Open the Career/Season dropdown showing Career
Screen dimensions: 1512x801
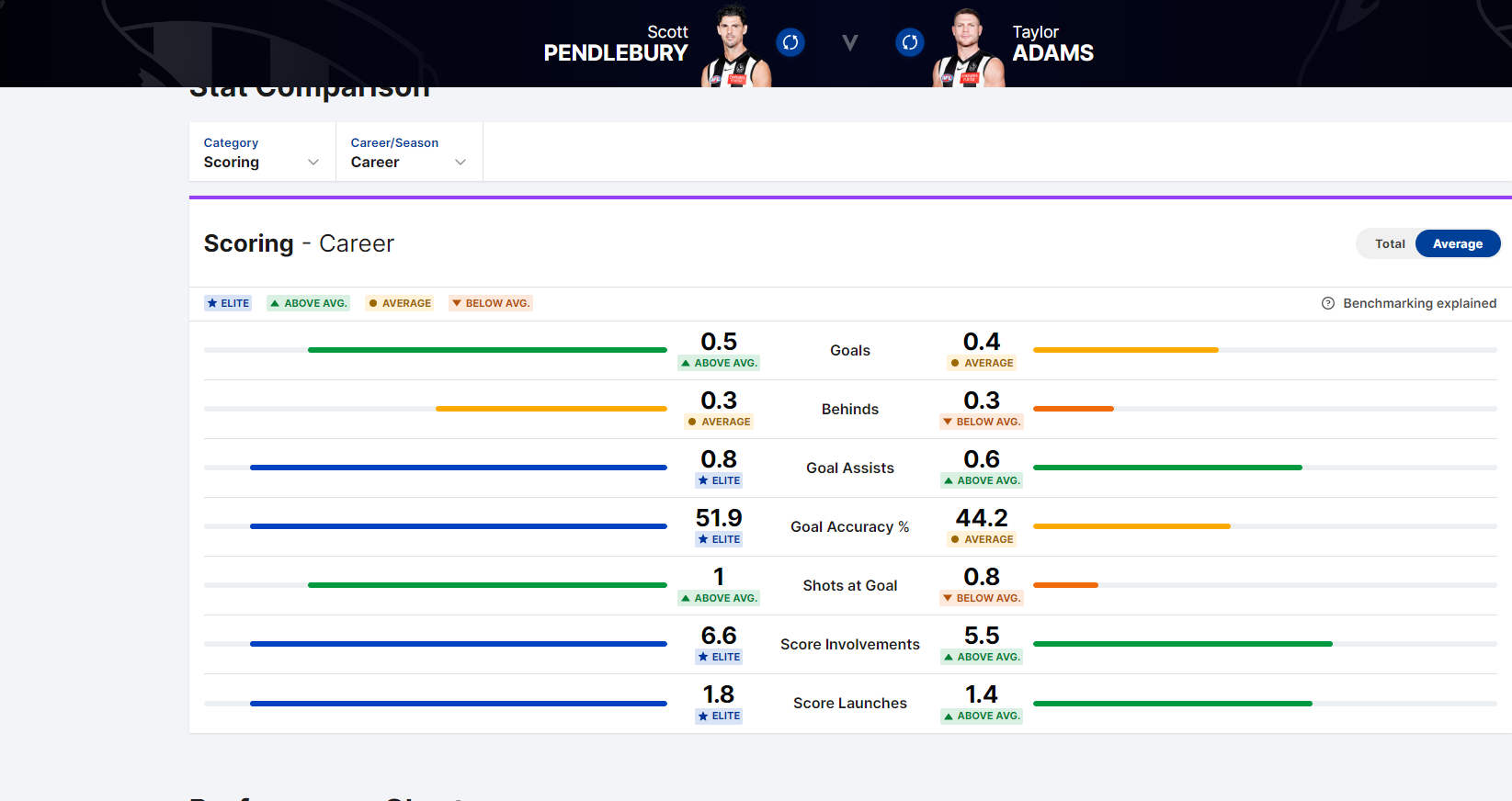click(x=409, y=152)
